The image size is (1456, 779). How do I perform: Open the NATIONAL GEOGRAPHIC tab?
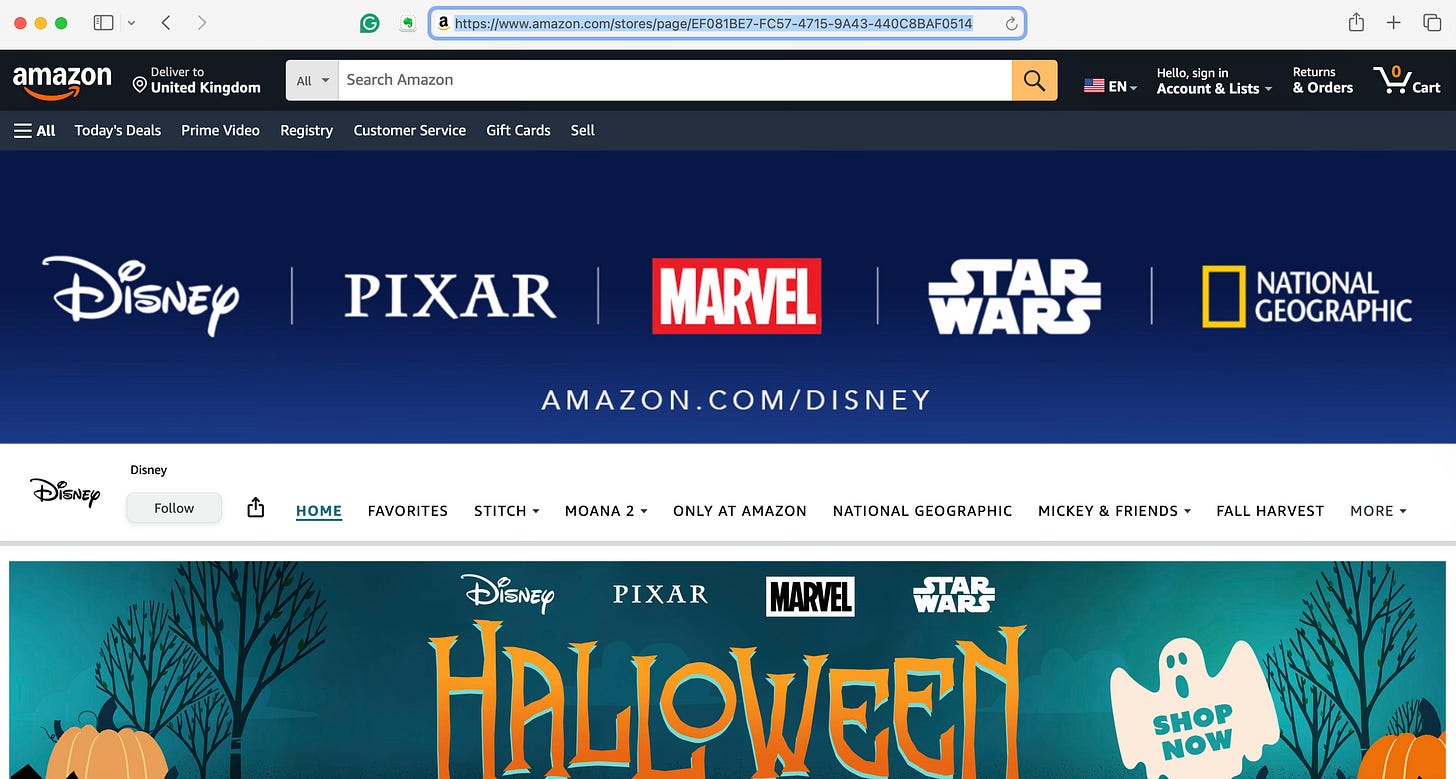923,511
